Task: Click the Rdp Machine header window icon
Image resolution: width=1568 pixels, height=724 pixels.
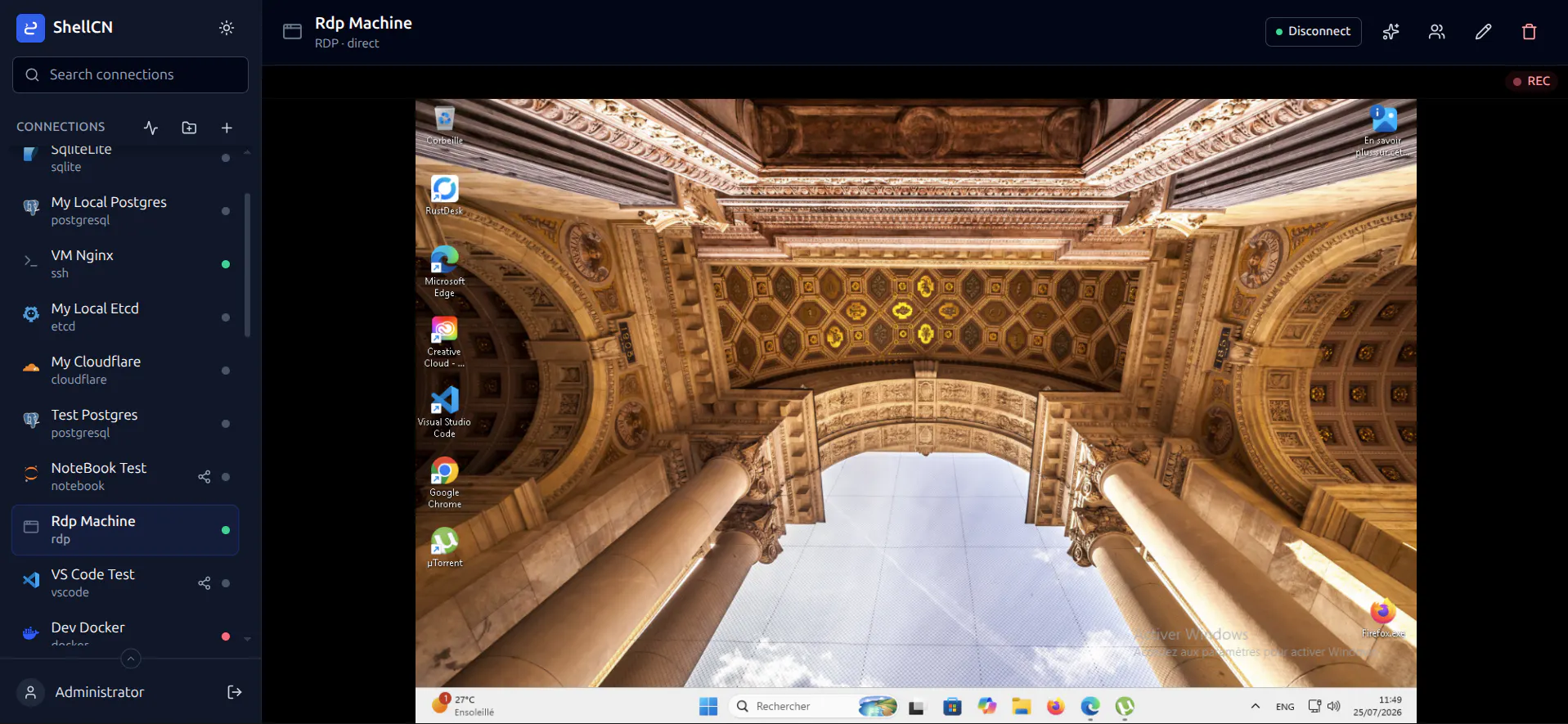Action: click(292, 32)
